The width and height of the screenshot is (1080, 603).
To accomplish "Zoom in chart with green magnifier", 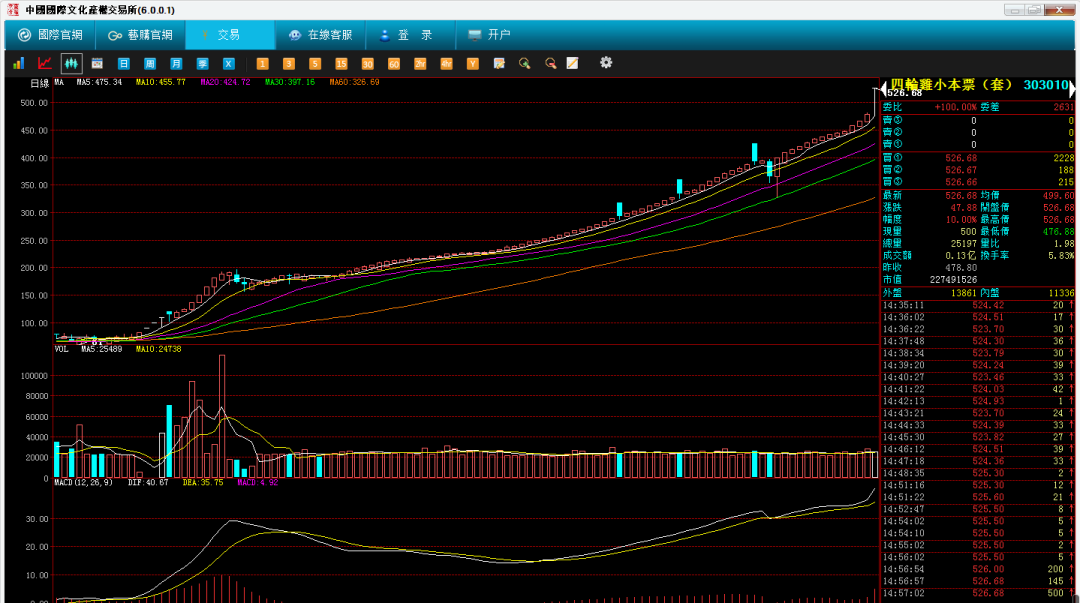I will pyautogui.click(x=525, y=63).
